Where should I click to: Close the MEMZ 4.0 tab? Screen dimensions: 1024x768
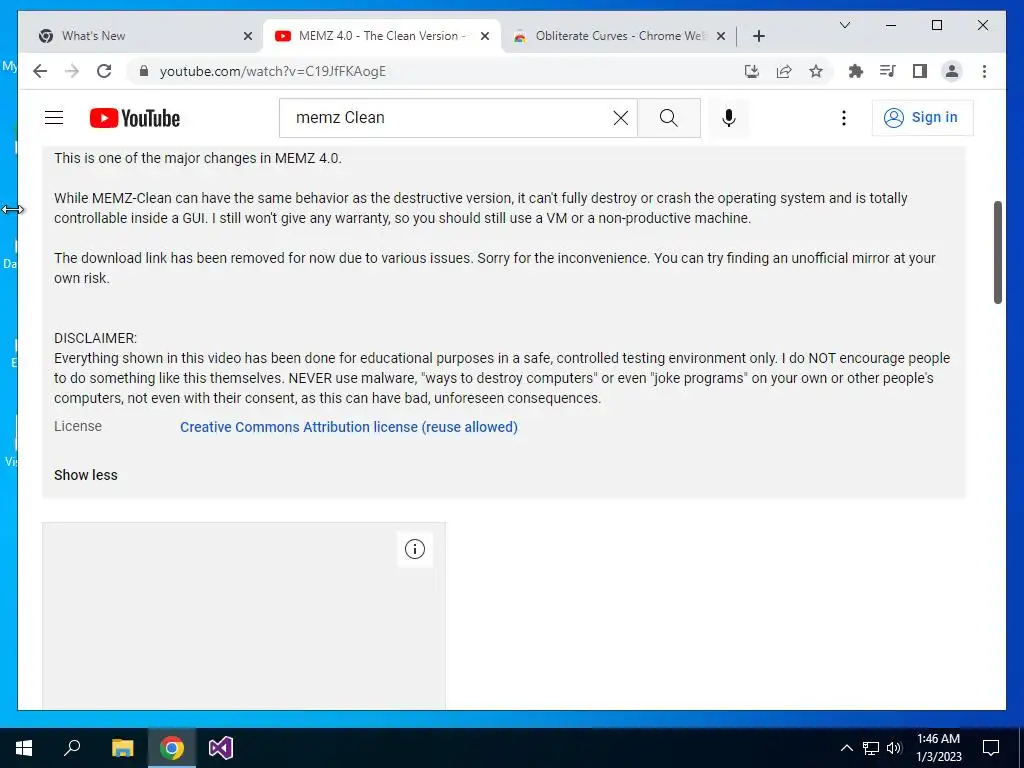(x=485, y=36)
